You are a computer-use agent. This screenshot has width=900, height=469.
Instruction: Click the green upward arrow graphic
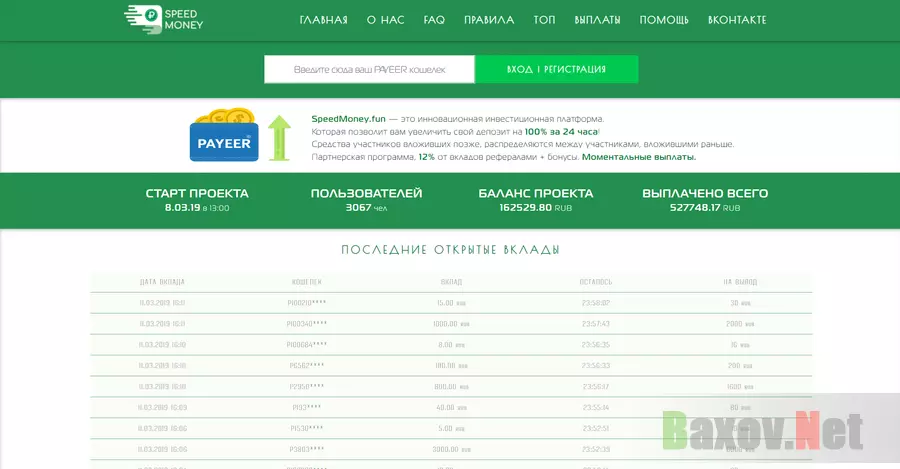click(280, 138)
